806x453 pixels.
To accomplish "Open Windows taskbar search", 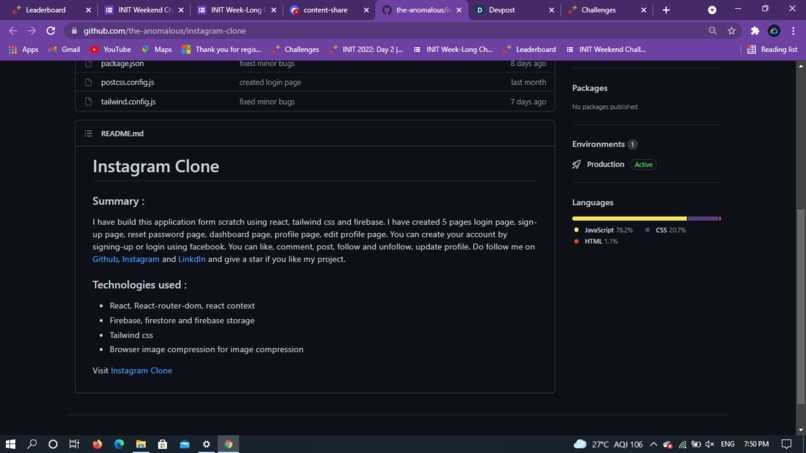I will [32, 444].
